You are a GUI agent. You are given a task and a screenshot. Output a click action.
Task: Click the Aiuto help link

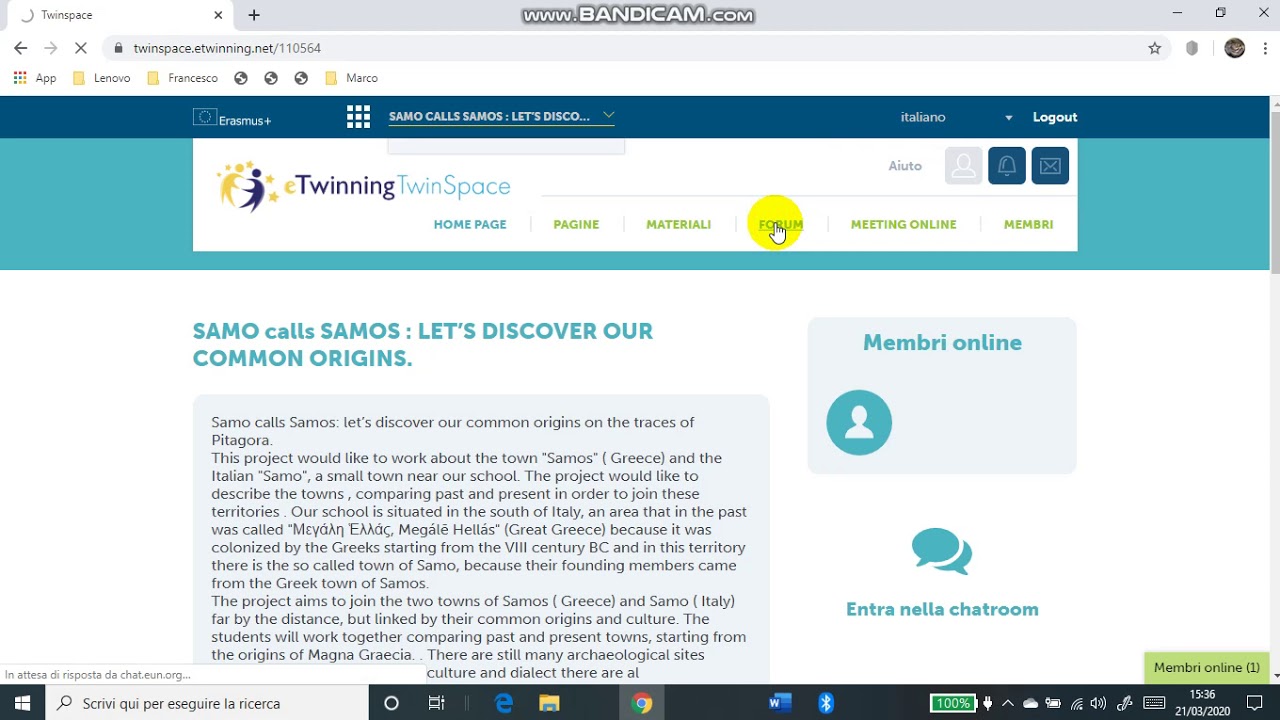(x=905, y=166)
